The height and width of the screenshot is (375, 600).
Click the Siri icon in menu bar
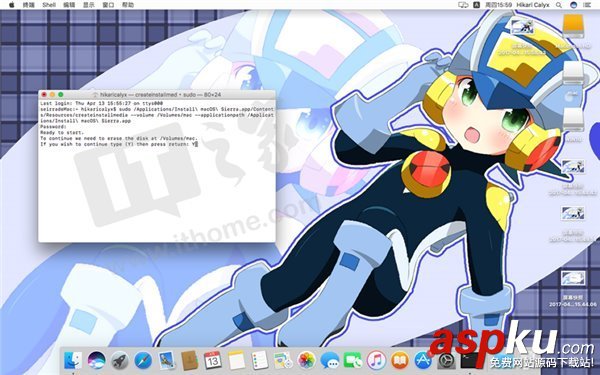[573, 5]
